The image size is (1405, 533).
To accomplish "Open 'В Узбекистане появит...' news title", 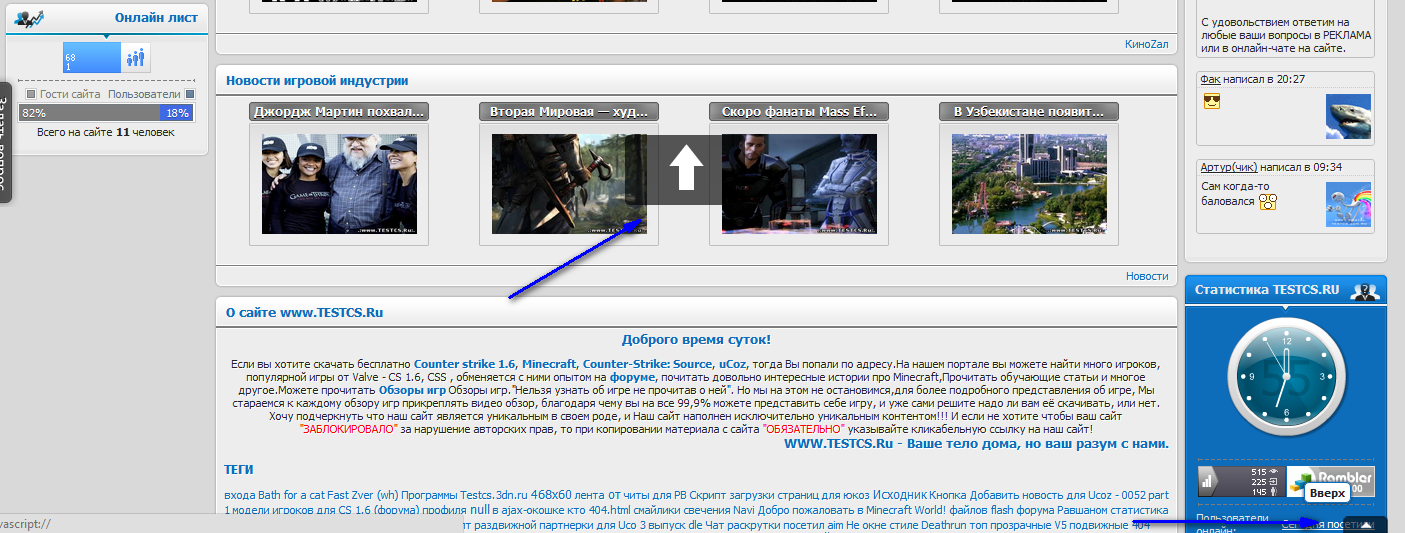I will (x=1029, y=112).
